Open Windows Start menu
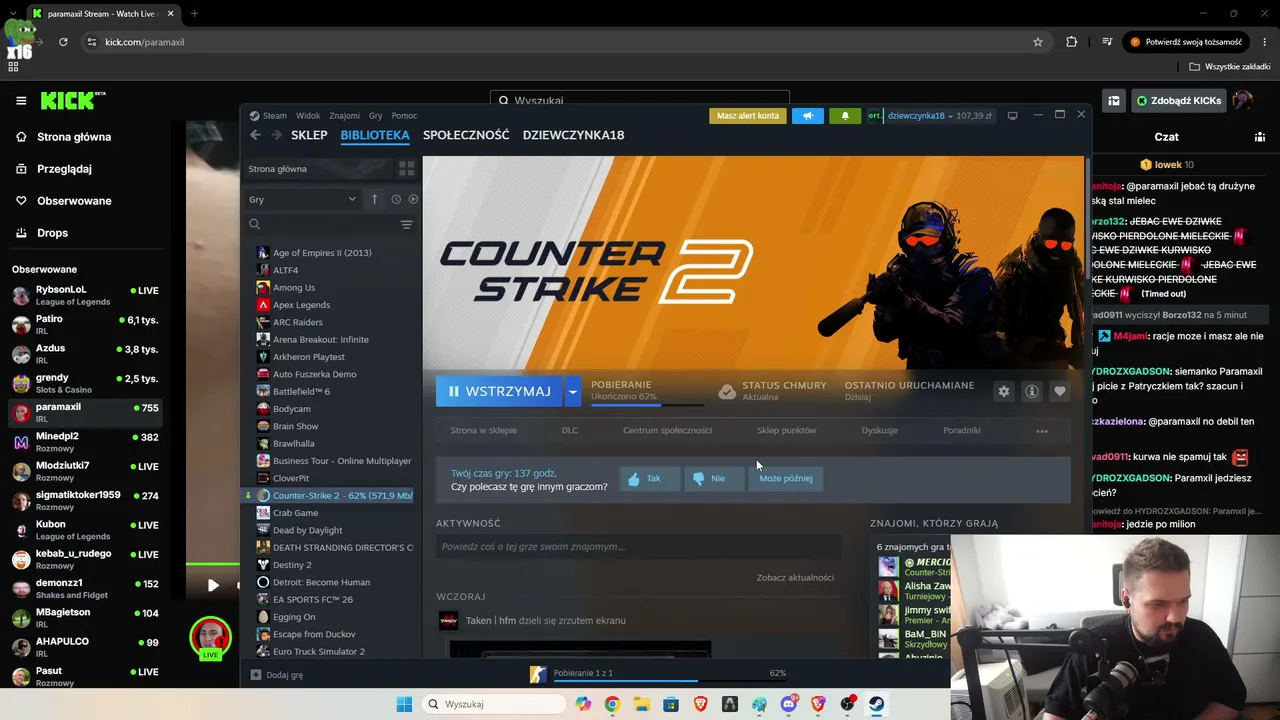 [404, 704]
